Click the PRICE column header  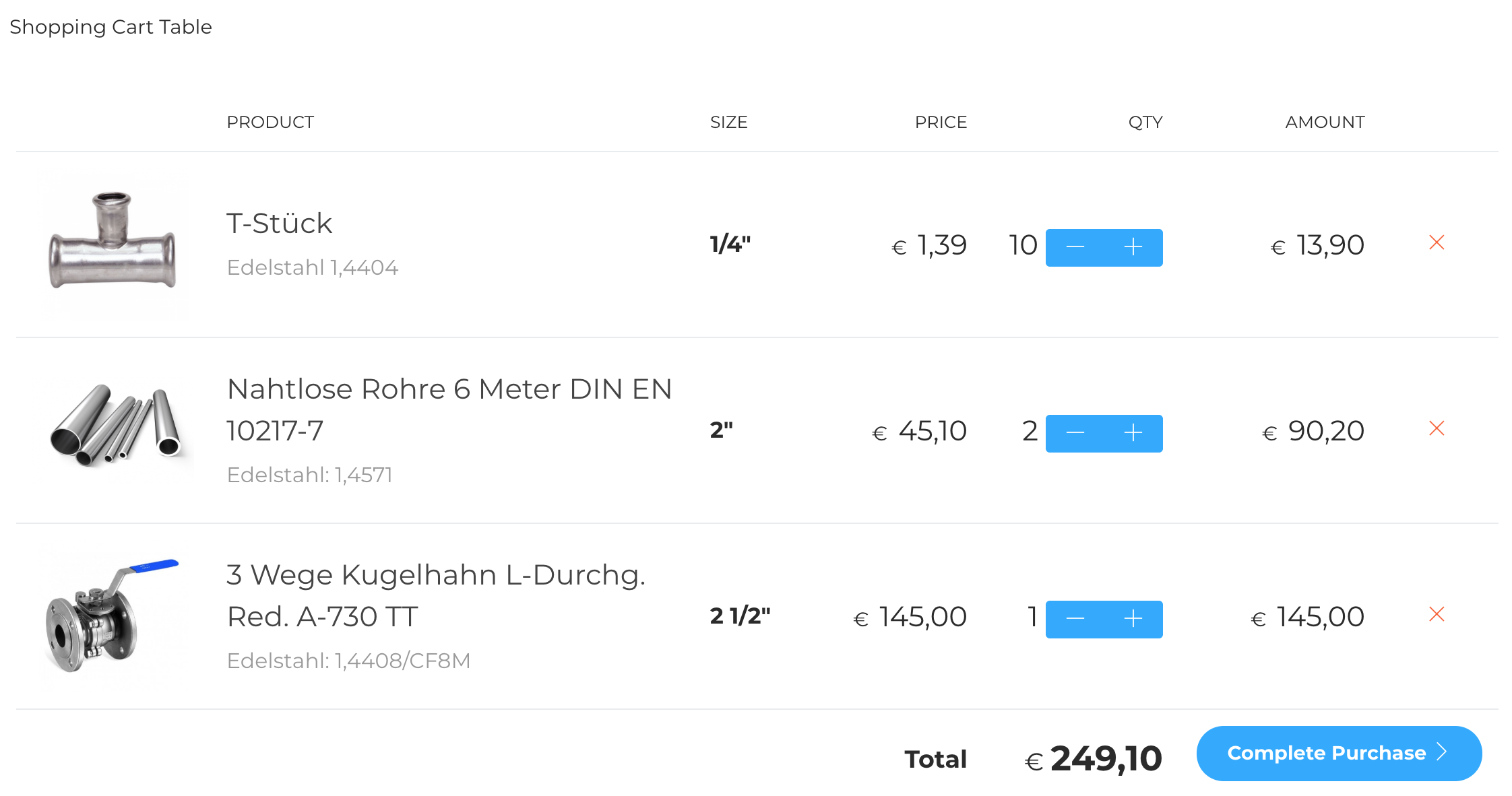941,122
